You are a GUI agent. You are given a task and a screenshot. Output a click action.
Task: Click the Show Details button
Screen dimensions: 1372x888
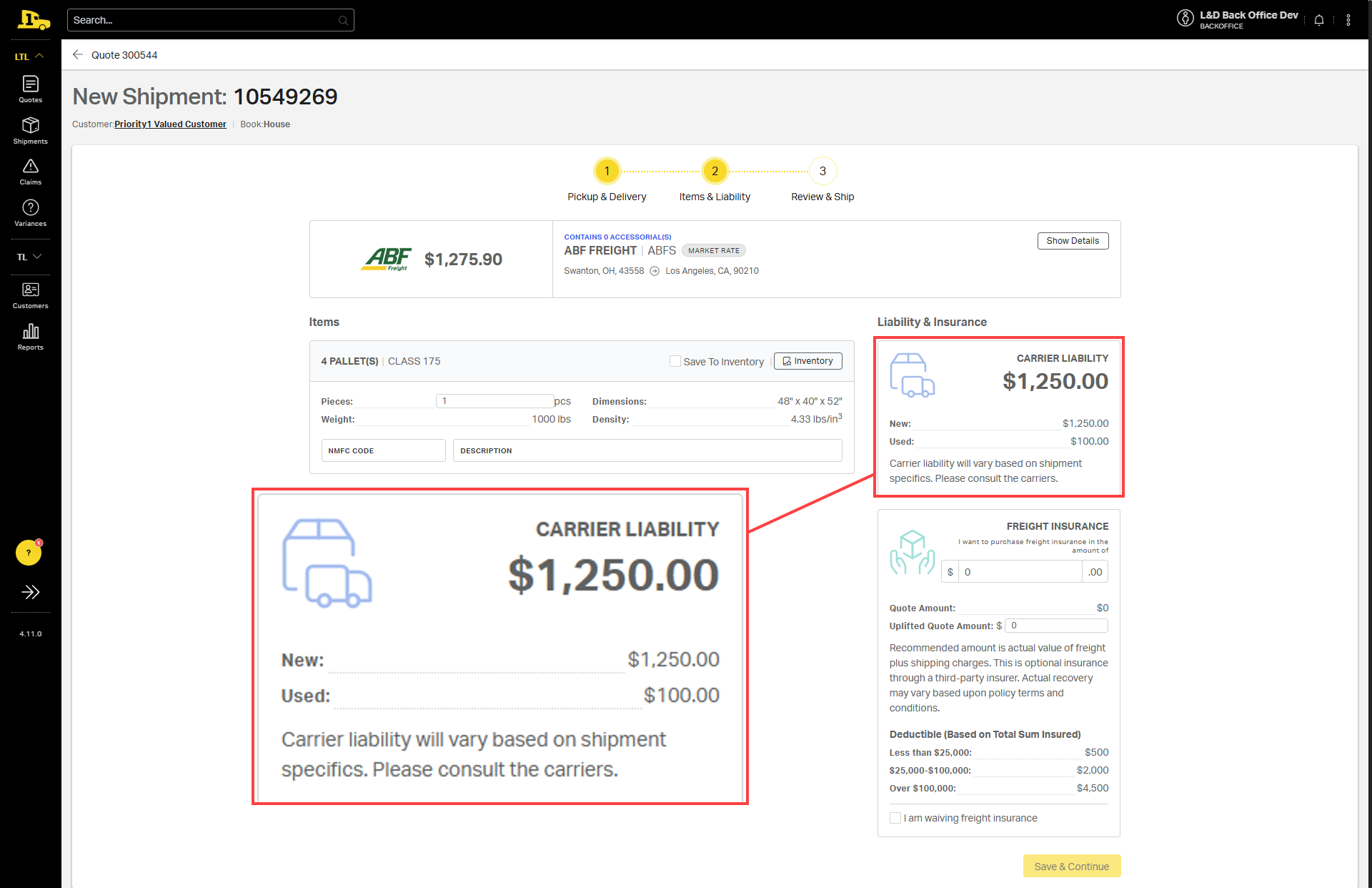click(x=1073, y=241)
